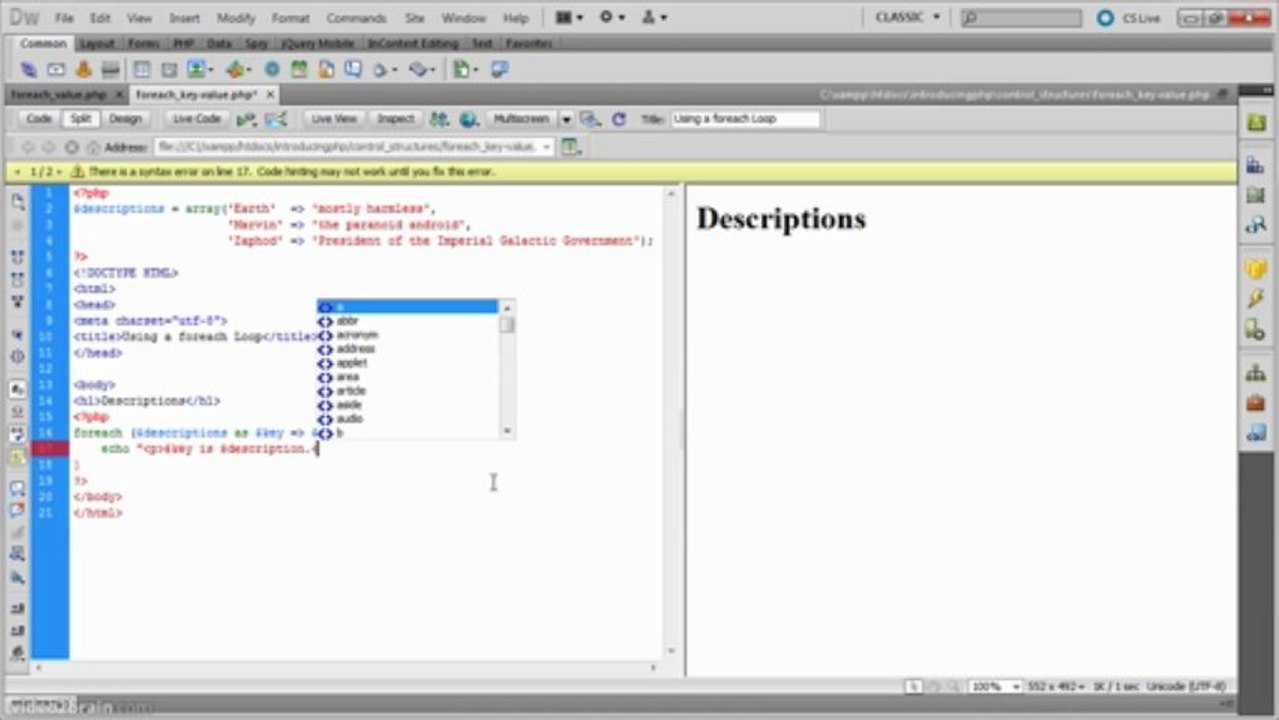Image resolution: width=1279 pixels, height=720 pixels.
Task: Click the Visual Aids icon right of Multiscreen
Action: 591,119
